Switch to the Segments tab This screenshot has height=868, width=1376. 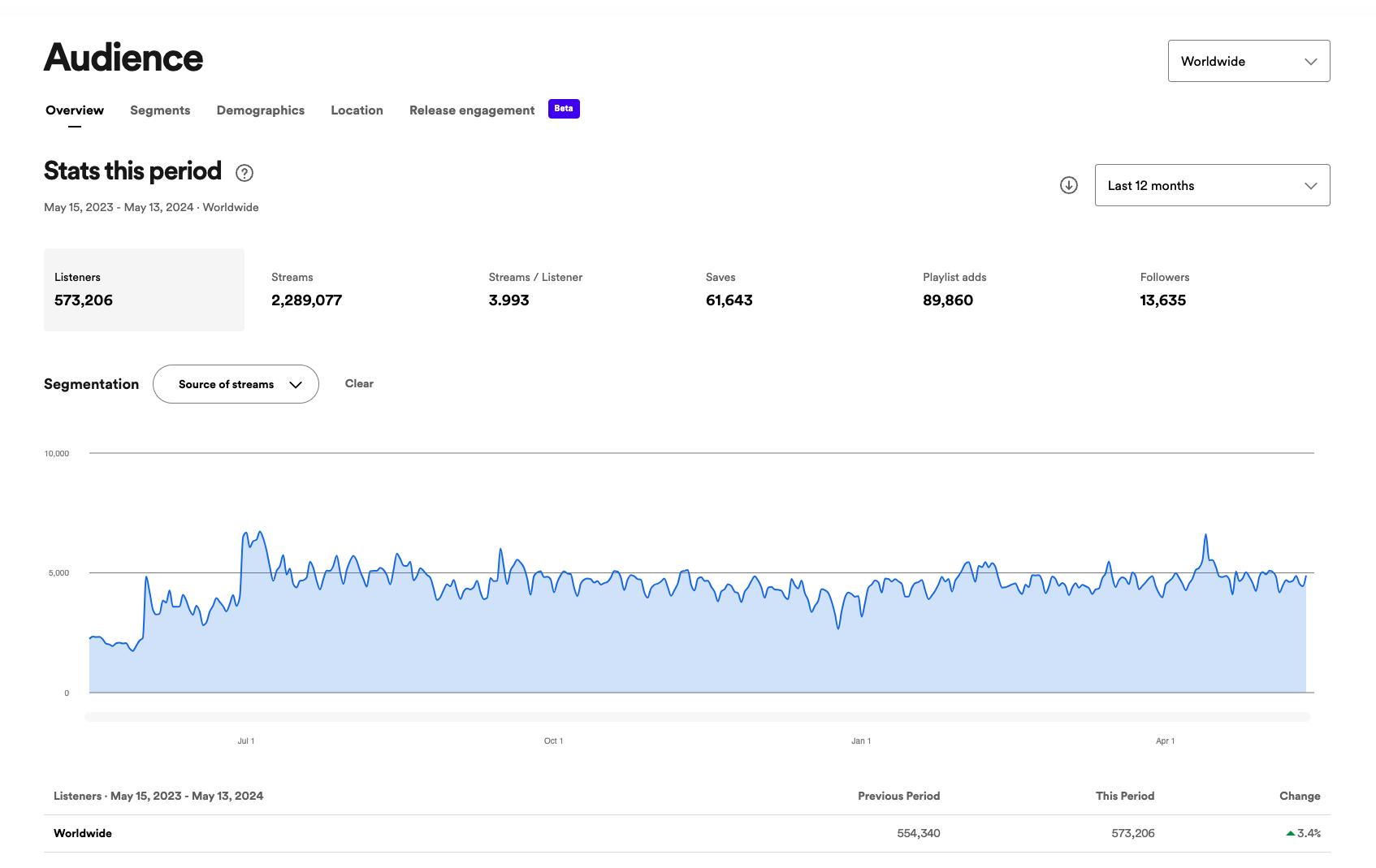click(159, 110)
